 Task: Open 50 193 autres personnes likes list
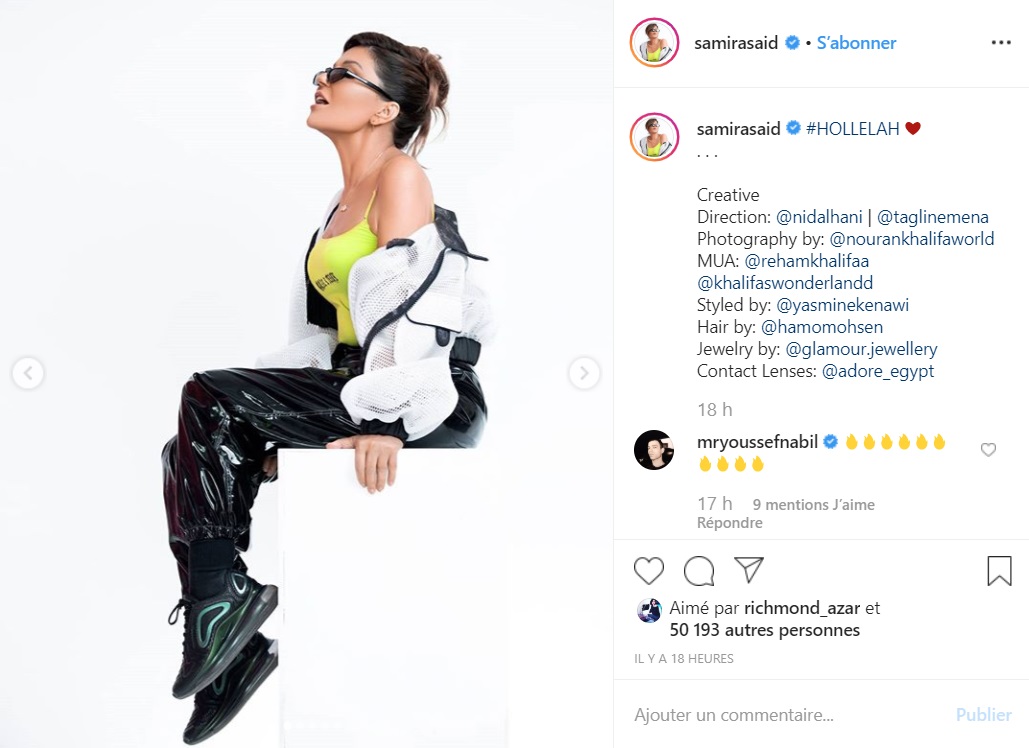point(765,630)
